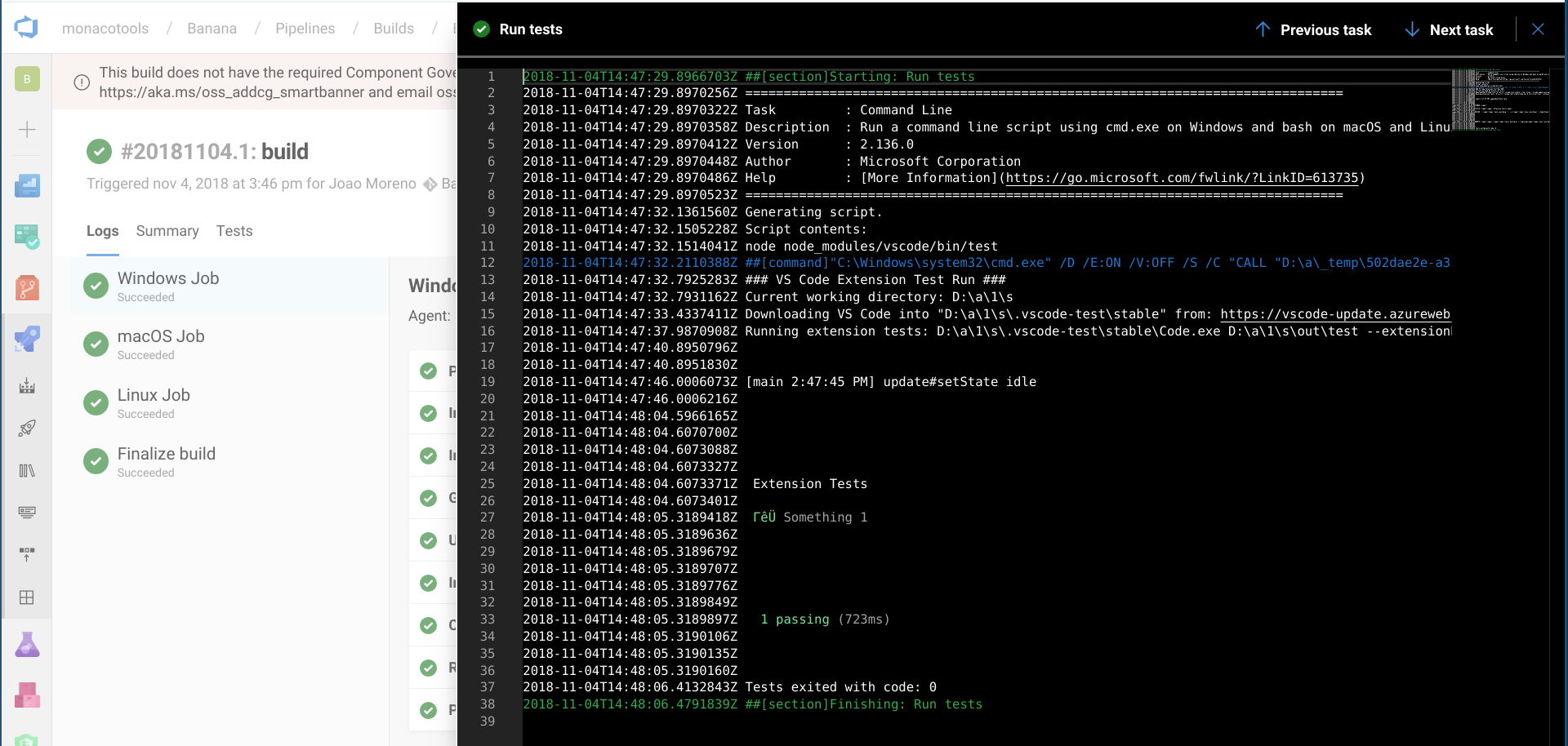The height and width of the screenshot is (746, 1568).
Task: Open the Task groups sidebar icon
Action: (27, 513)
